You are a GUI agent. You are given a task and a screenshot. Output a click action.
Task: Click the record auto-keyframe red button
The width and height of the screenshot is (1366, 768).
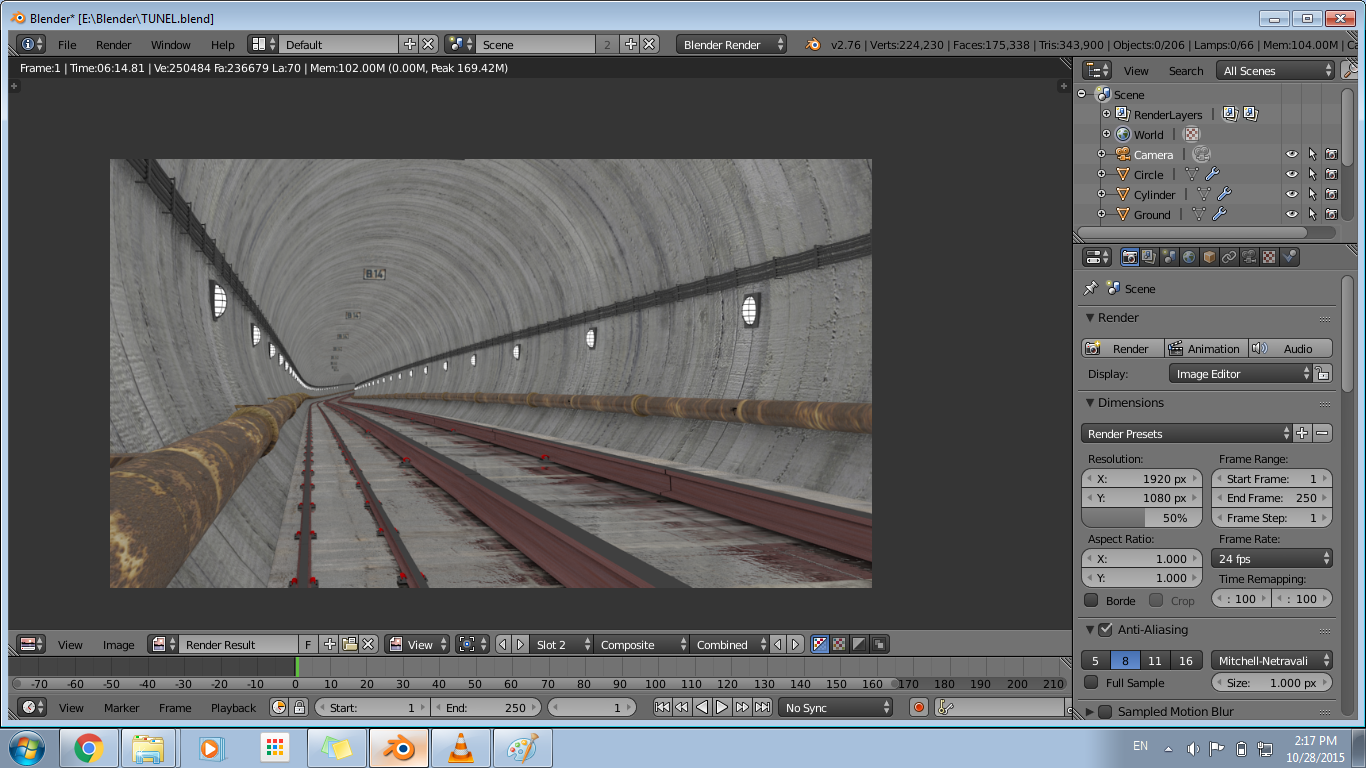click(919, 707)
